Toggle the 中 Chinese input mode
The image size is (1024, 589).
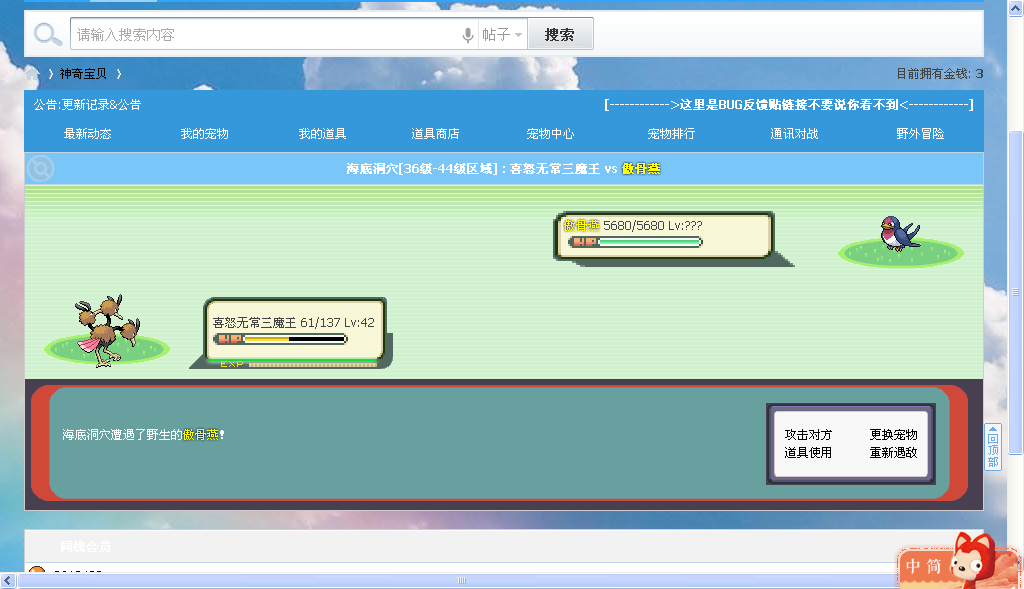pyautogui.click(x=913, y=566)
